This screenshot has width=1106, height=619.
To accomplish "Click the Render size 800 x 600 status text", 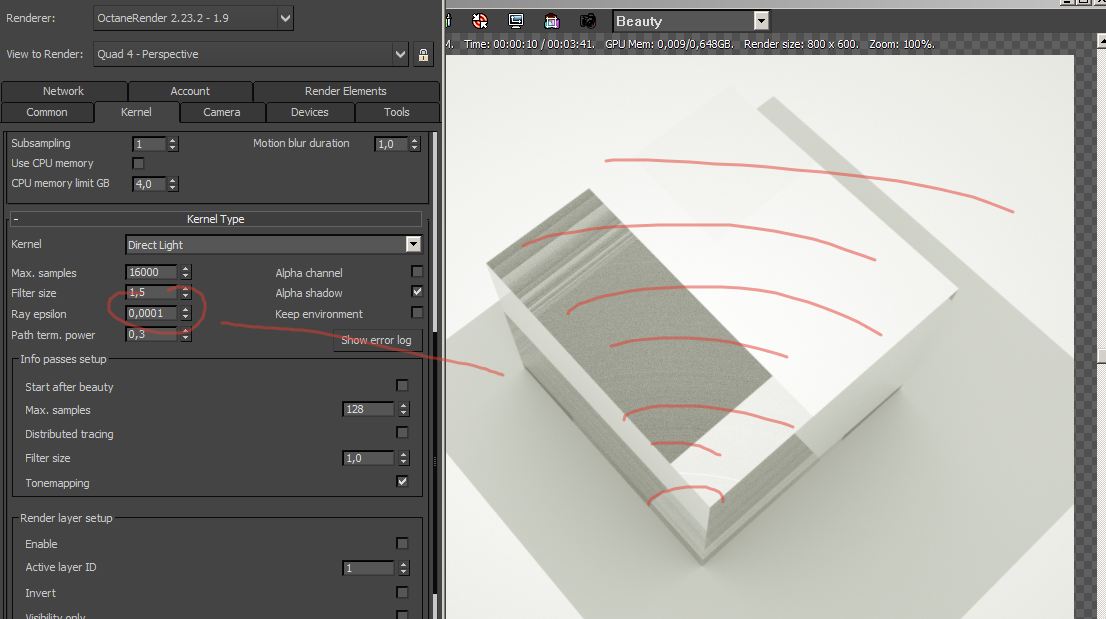I will (x=801, y=44).
